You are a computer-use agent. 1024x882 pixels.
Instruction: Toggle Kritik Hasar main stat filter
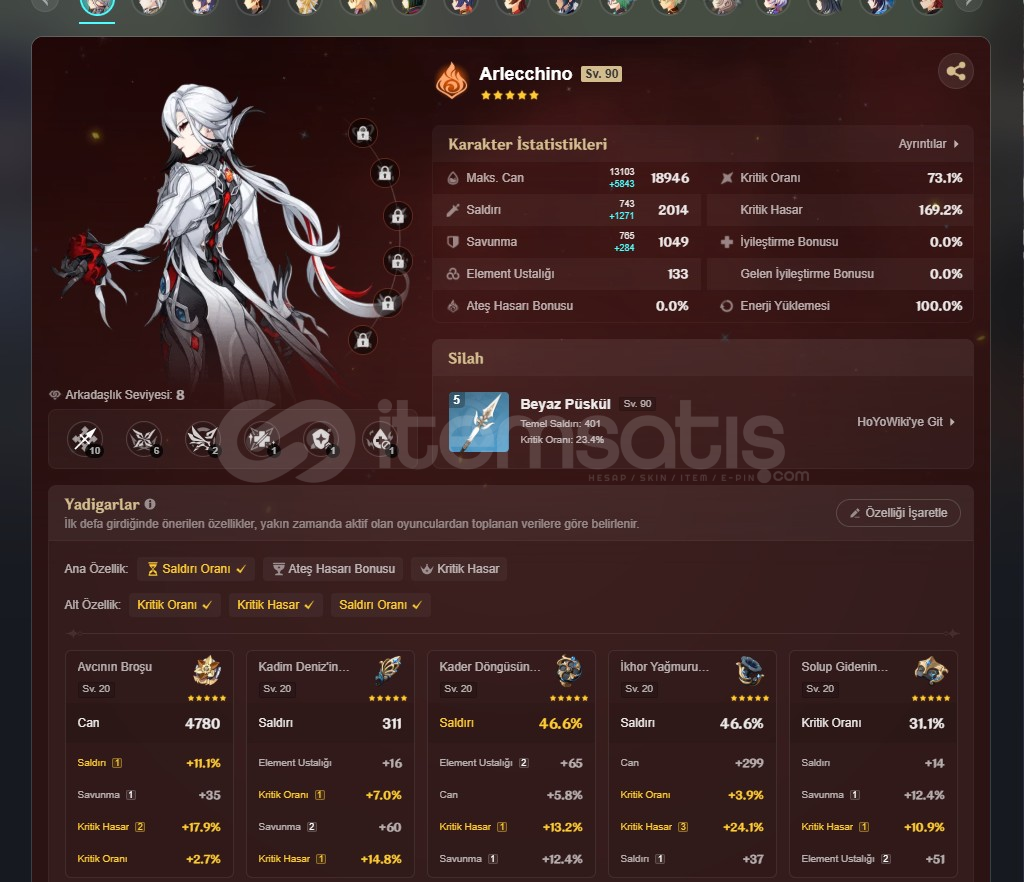pos(460,569)
